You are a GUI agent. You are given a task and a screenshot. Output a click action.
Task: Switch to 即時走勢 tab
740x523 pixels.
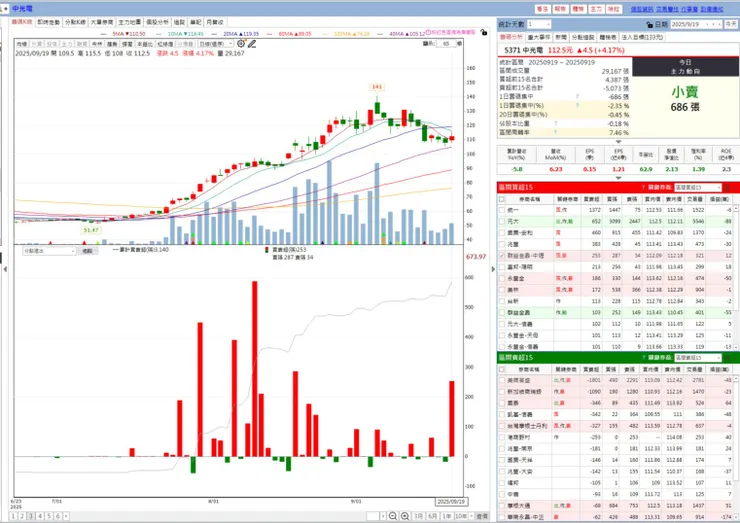49,22
